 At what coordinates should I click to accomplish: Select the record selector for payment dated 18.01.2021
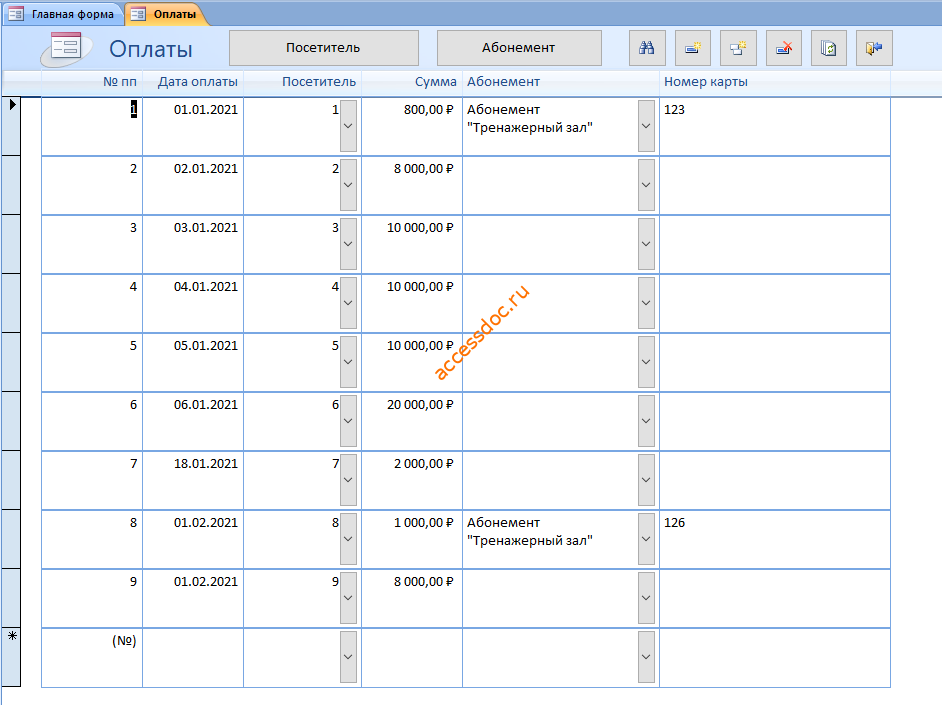(11, 480)
